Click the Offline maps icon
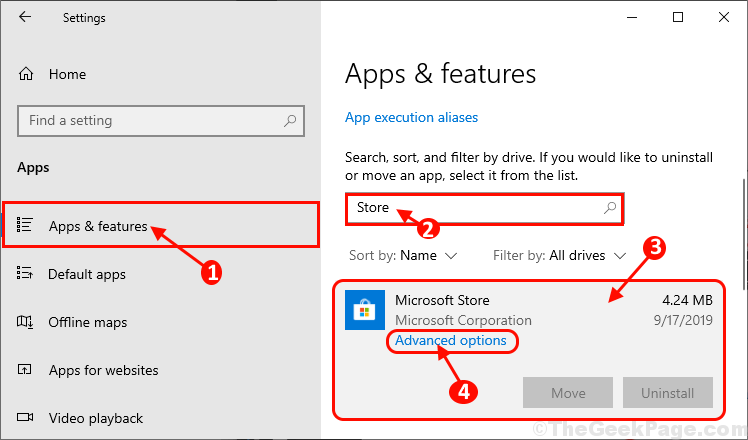Screen dimensions: 748x440 tap(25, 322)
